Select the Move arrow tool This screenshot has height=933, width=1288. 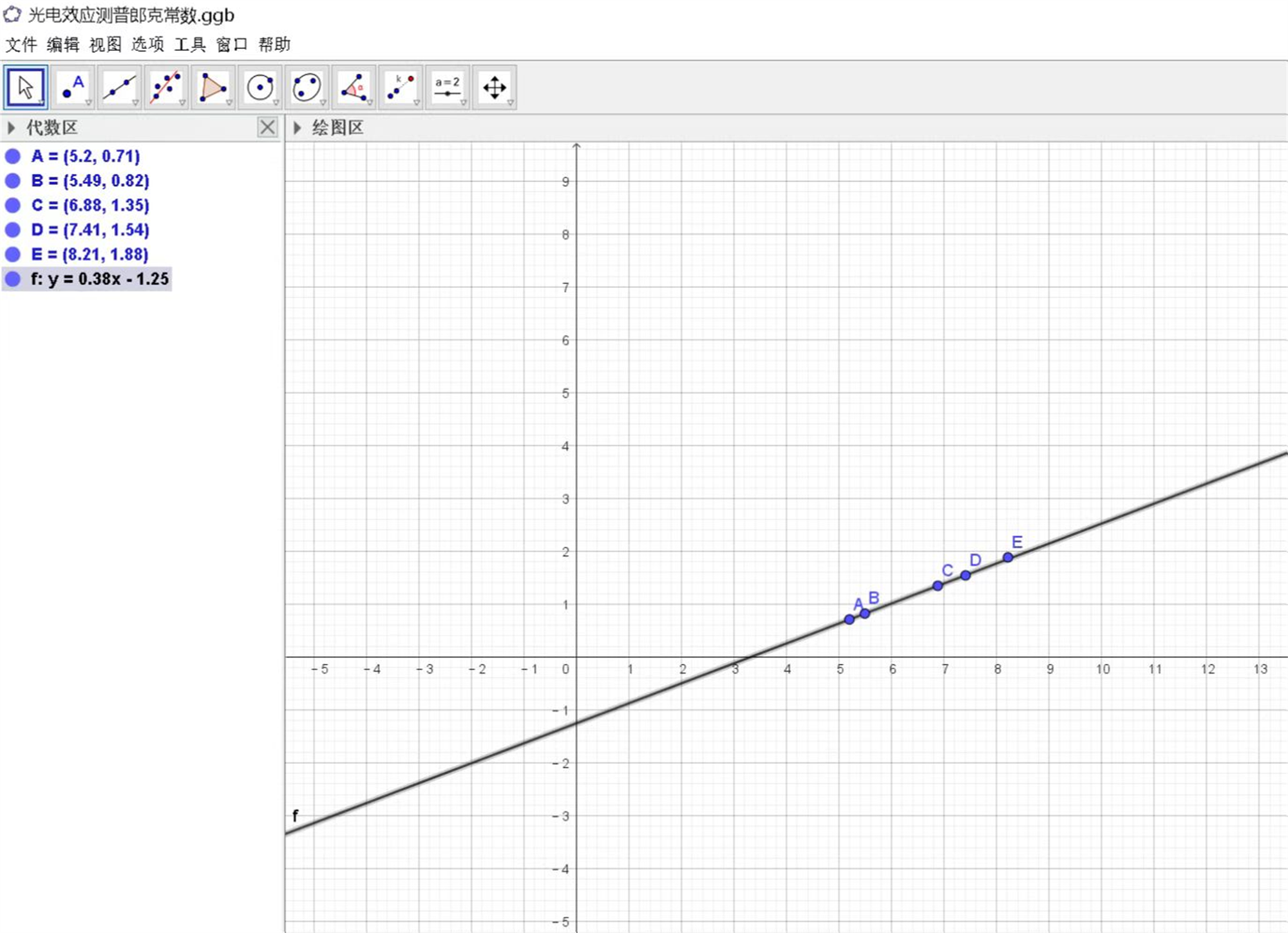pyautogui.click(x=26, y=87)
